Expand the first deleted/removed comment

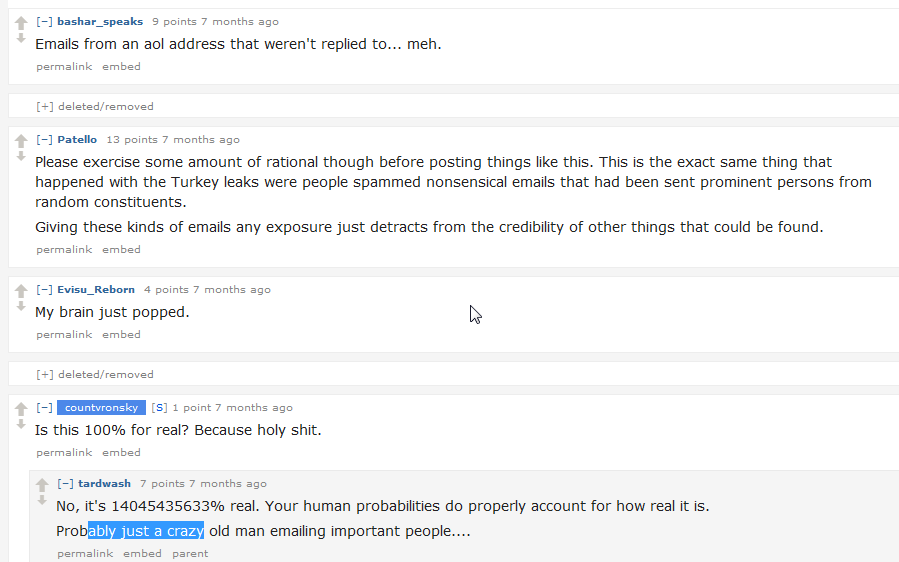coord(44,106)
